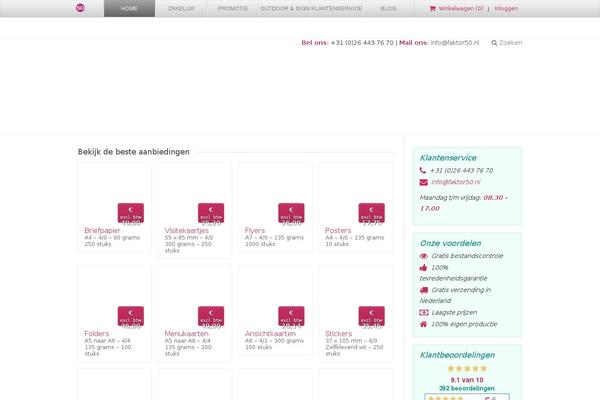Click the 392 beoordelingen link
Screen dimensions: 600x400
(467, 388)
